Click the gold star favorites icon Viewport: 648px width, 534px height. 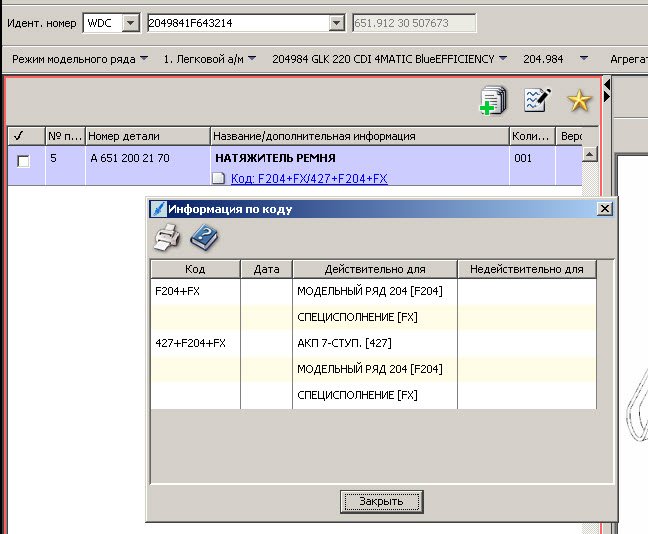pos(579,100)
